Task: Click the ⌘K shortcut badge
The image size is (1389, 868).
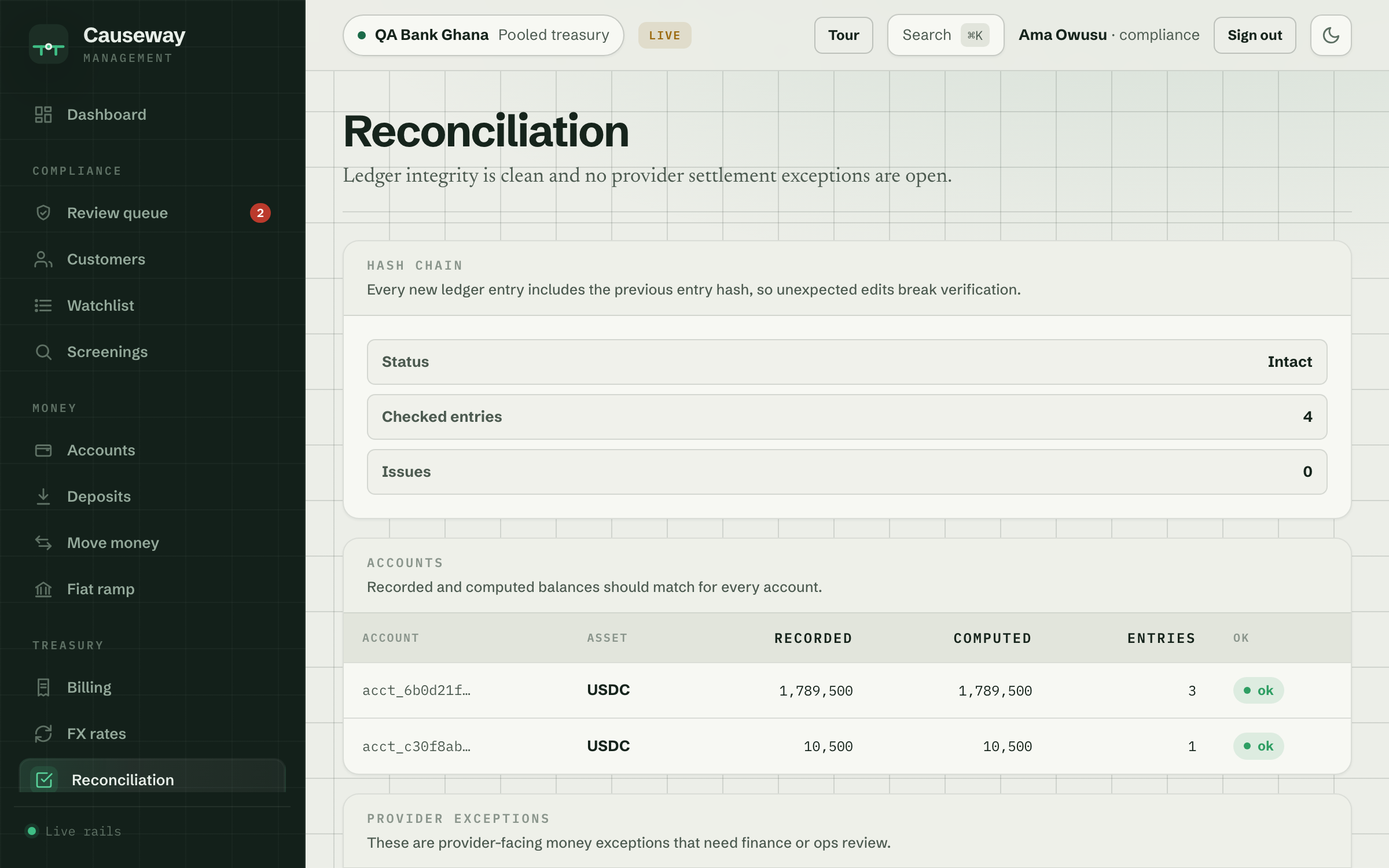Action: click(x=975, y=35)
